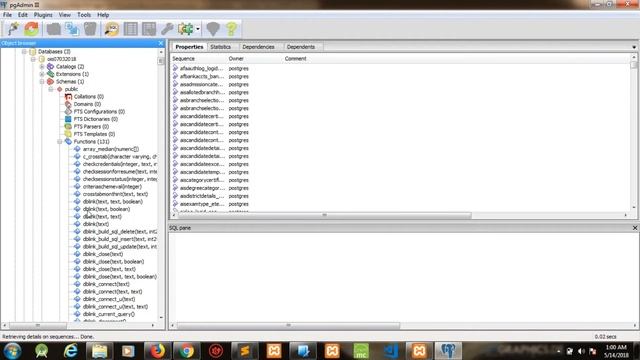The width and height of the screenshot is (640, 360).
Task: Switch to the Dependents tab
Action: (x=301, y=47)
